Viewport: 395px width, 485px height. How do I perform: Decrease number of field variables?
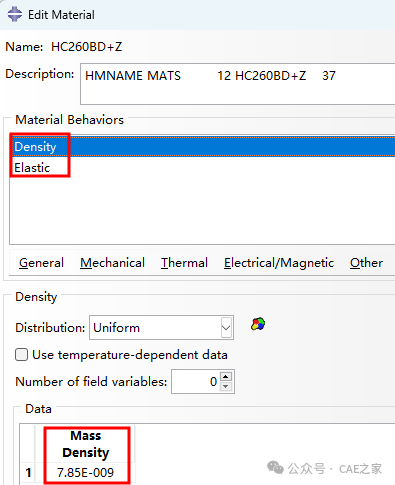point(226,386)
